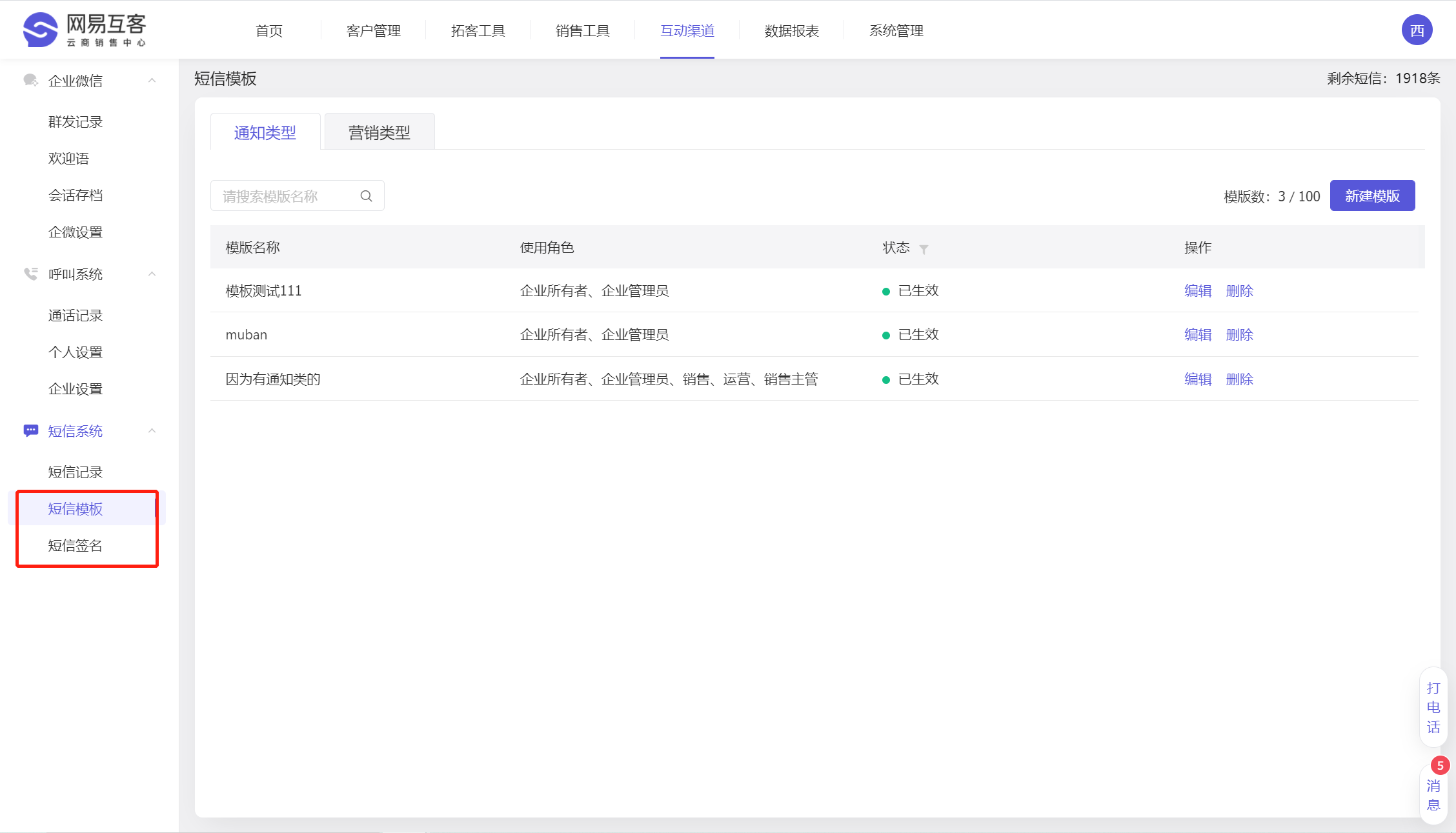Click the floating 打电话 button
This screenshot has height=833, width=1456.
(1433, 707)
